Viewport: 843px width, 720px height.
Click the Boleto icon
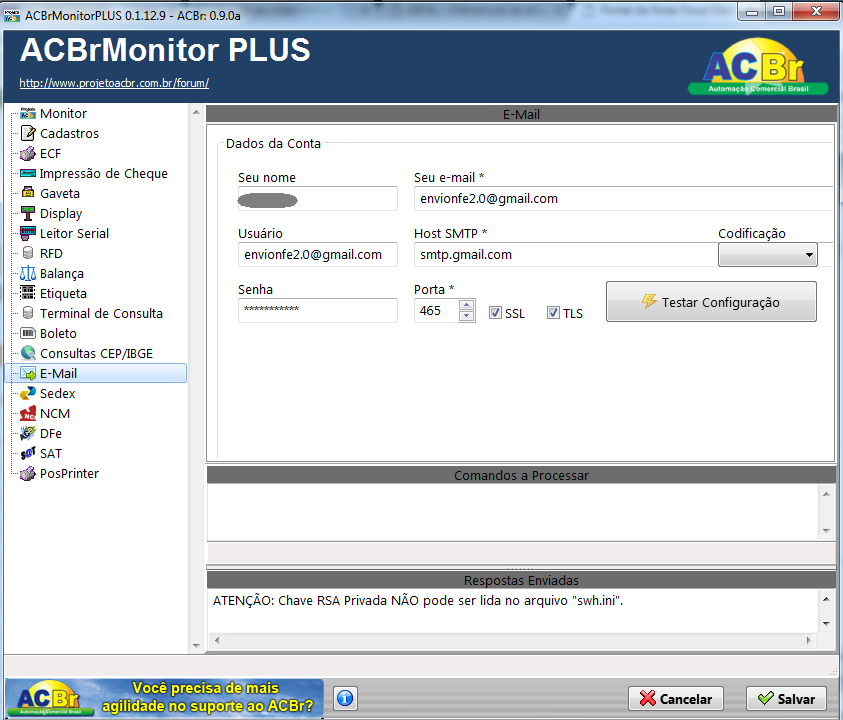(28, 333)
